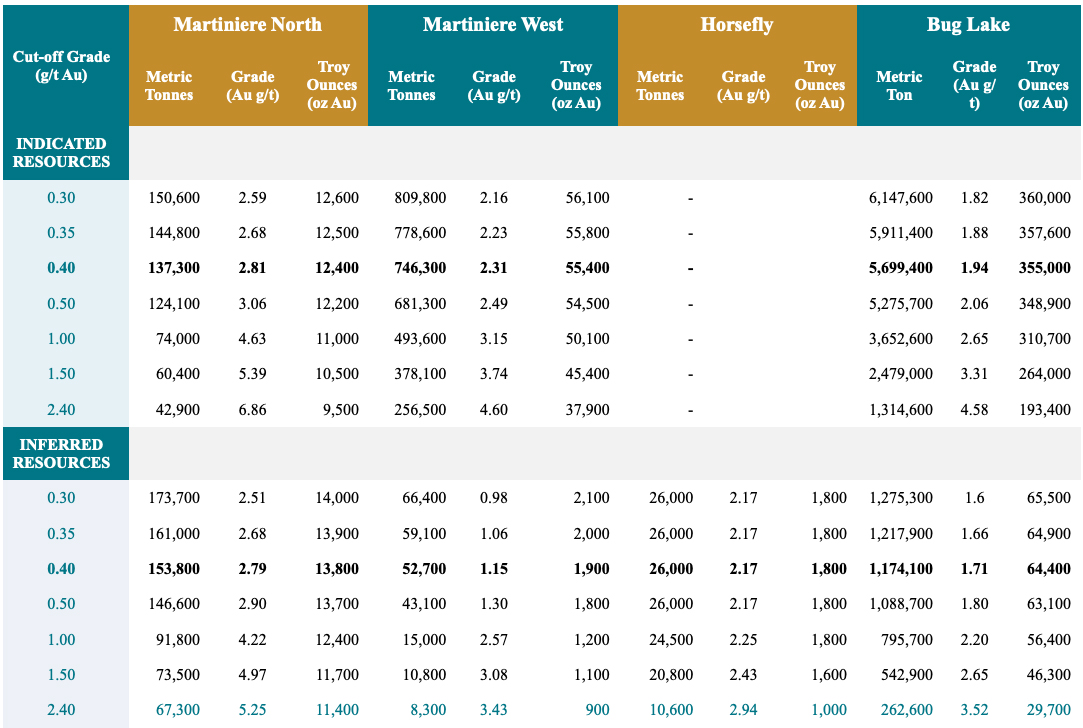Image resolution: width=1083 pixels, height=728 pixels.
Task: Select the Horsefly column group header
Action: coord(737,25)
